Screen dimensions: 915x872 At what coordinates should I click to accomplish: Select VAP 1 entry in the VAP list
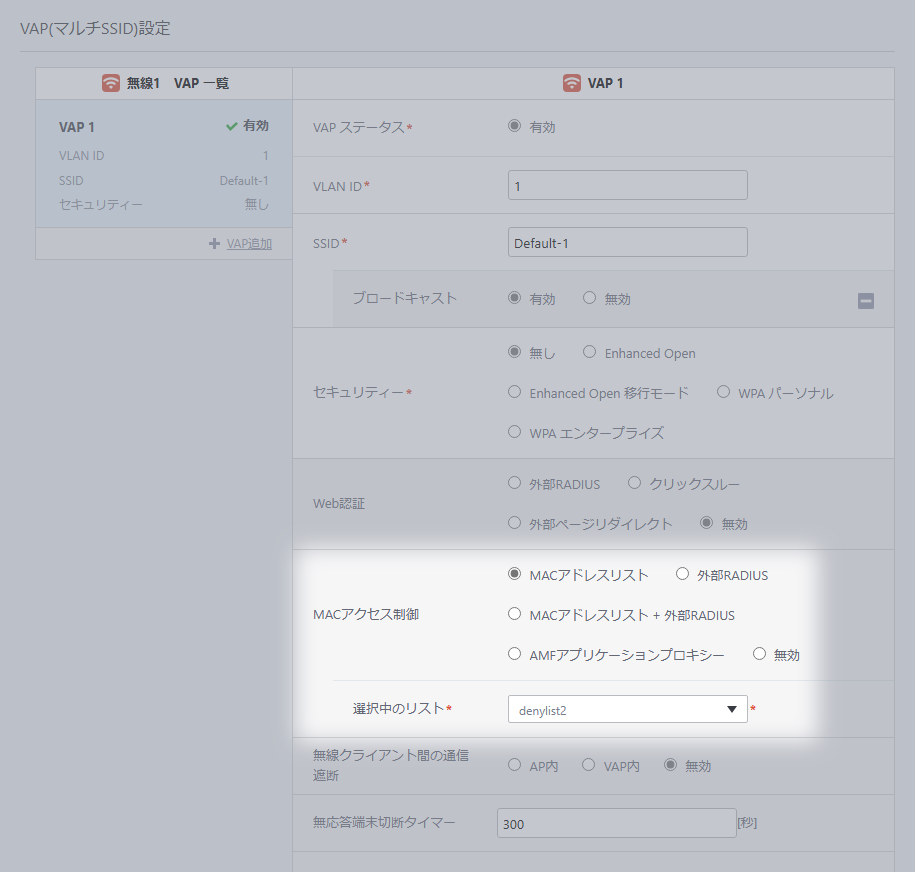point(163,165)
